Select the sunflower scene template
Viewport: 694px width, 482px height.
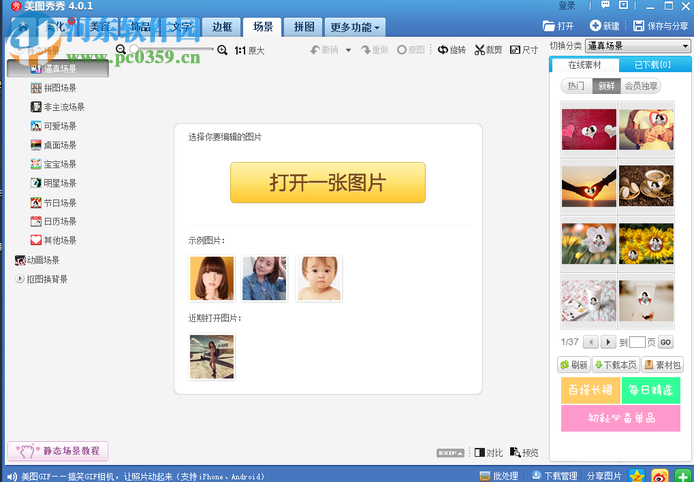(646, 243)
